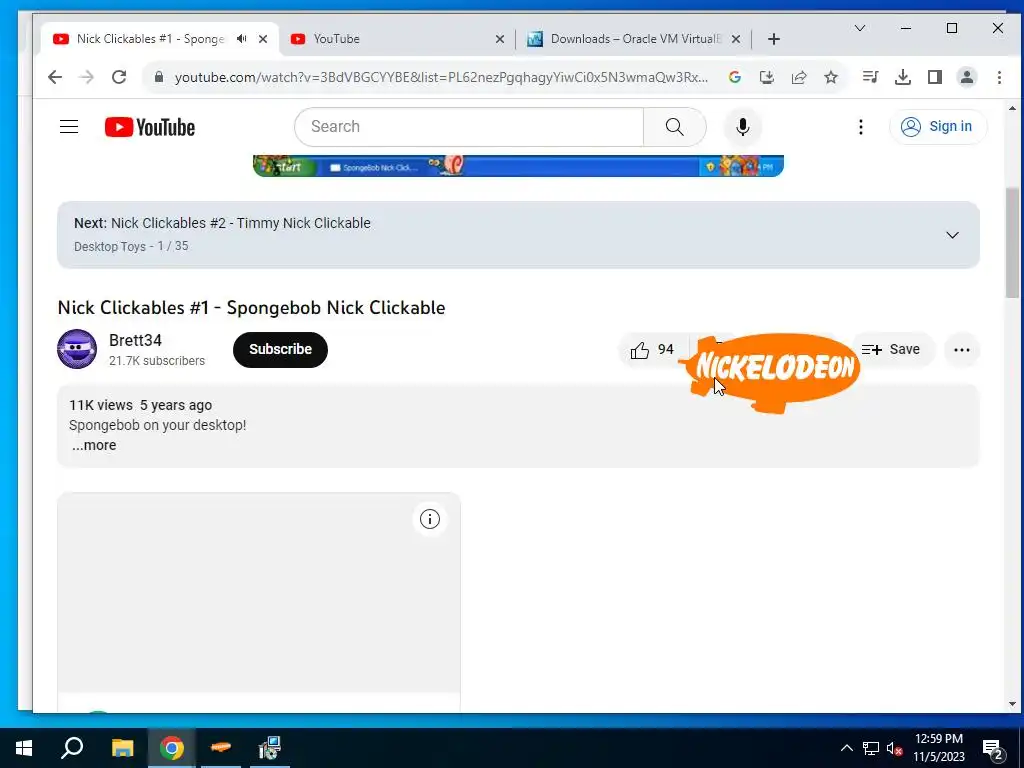Open Windows taskbar search

coord(72,748)
